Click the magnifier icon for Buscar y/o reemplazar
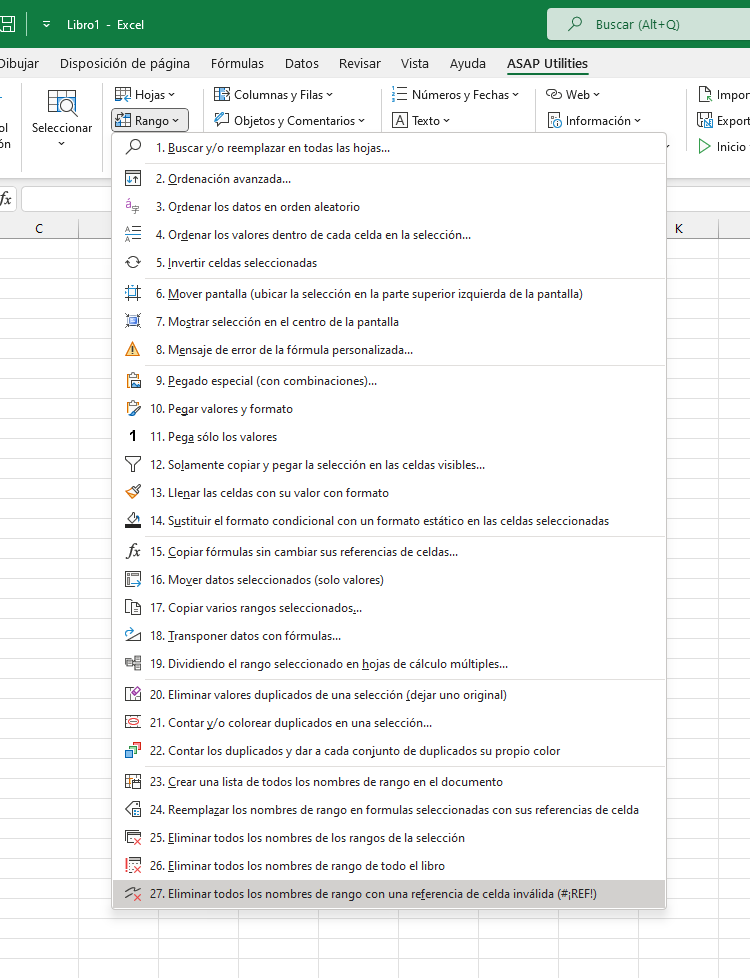Screen dimensions: 750x978 133,147
